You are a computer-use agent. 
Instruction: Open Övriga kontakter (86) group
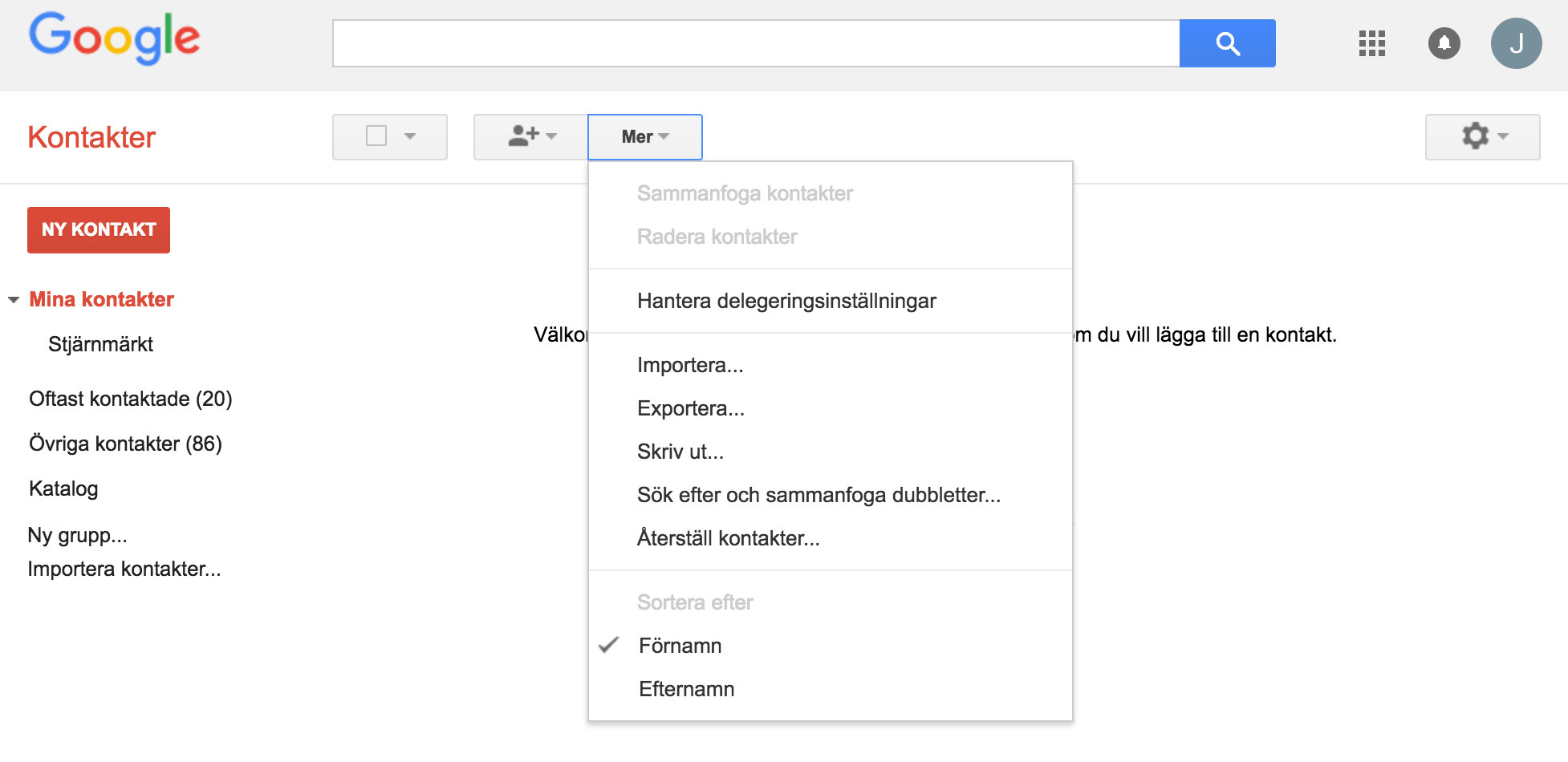coord(125,444)
